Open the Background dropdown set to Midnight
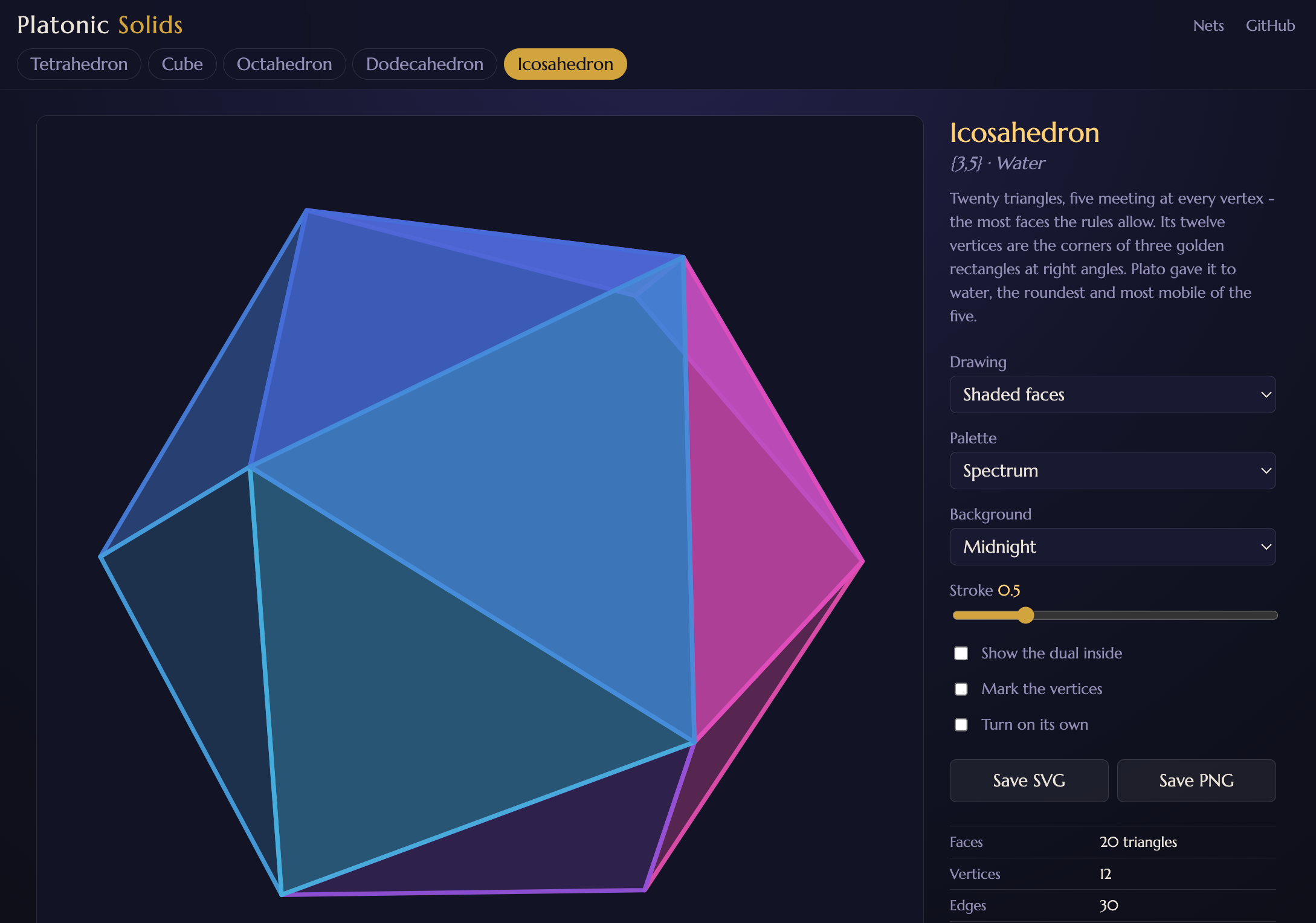Screen dimensions: 1316x923 click(1112, 547)
